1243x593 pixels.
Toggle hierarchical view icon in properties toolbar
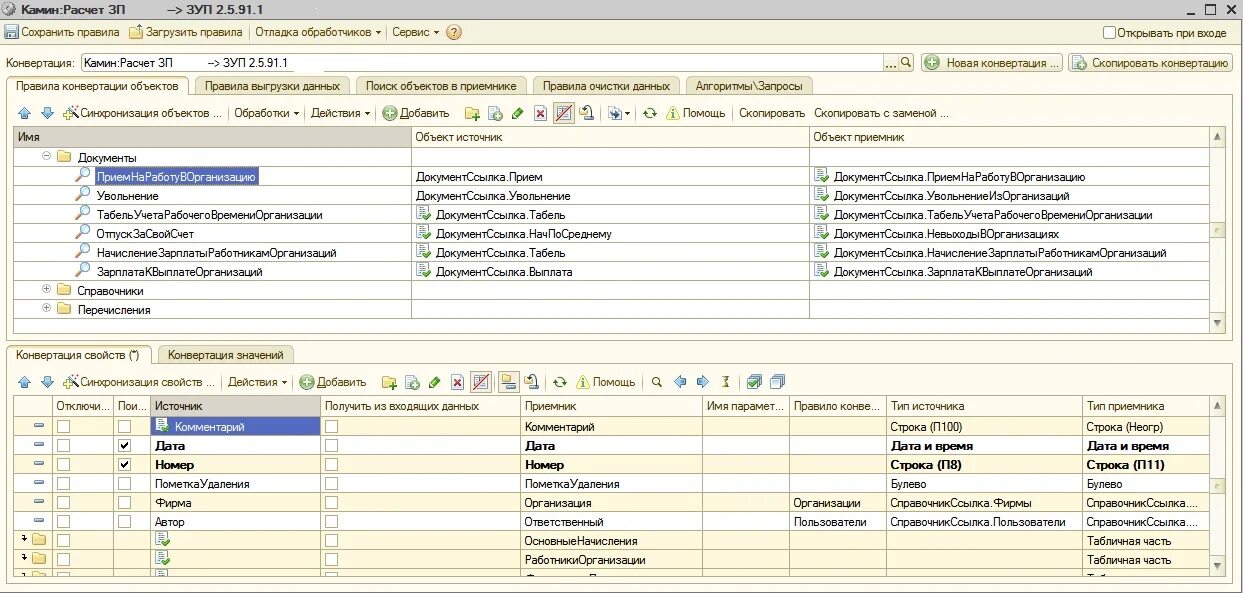(x=508, y=382)
